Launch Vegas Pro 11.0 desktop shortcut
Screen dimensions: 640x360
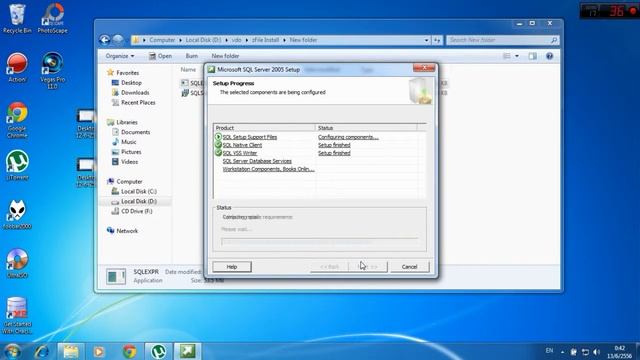click(x=52, y=70)
